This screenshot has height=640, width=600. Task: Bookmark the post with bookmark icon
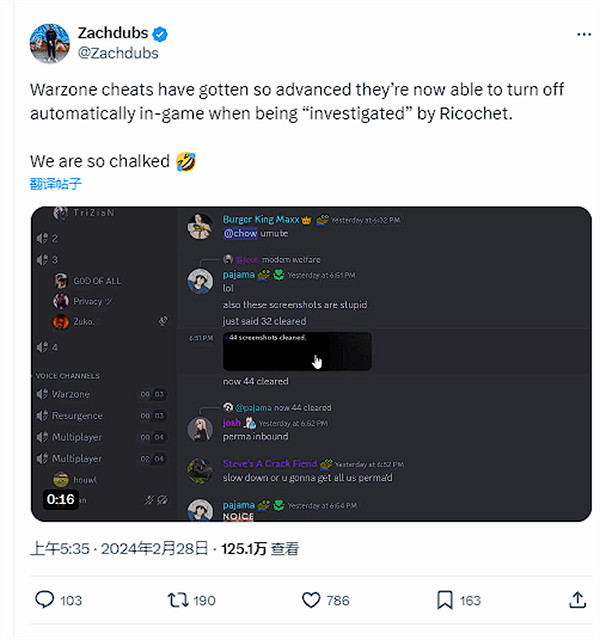click(x=444, y=600)
